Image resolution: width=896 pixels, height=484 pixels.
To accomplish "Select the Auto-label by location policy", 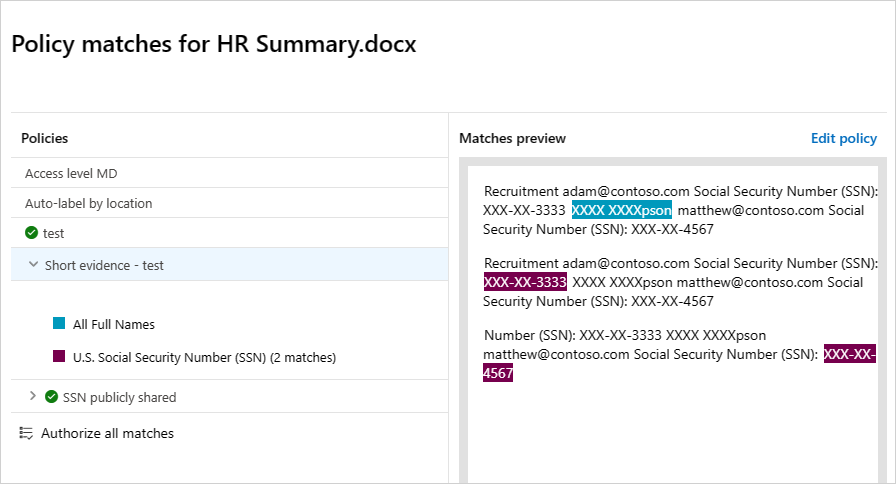I will (x=88, y=203).
